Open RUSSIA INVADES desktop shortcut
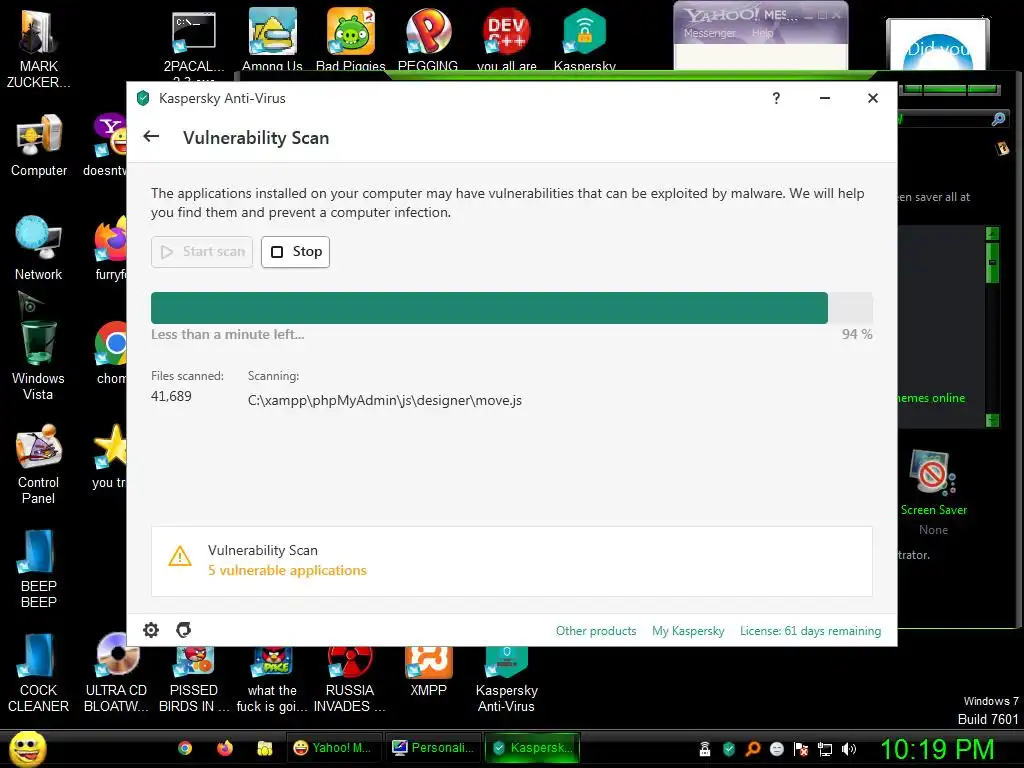Image resolution: width=1024 pixels, height=768 pixels. pyautogui.click(x=350, y=679)
